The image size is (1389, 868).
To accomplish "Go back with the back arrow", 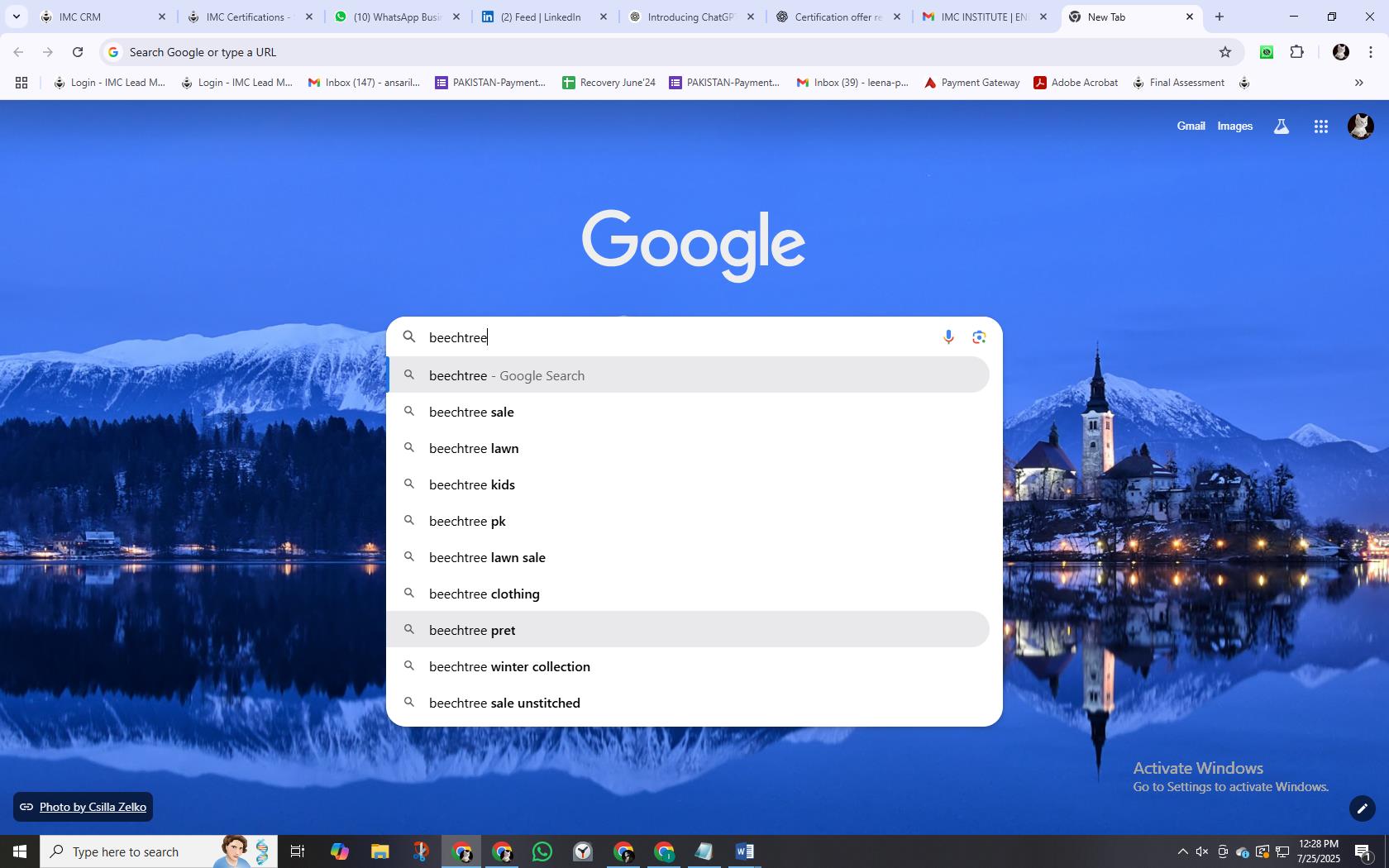I will (x=18, y=52).
